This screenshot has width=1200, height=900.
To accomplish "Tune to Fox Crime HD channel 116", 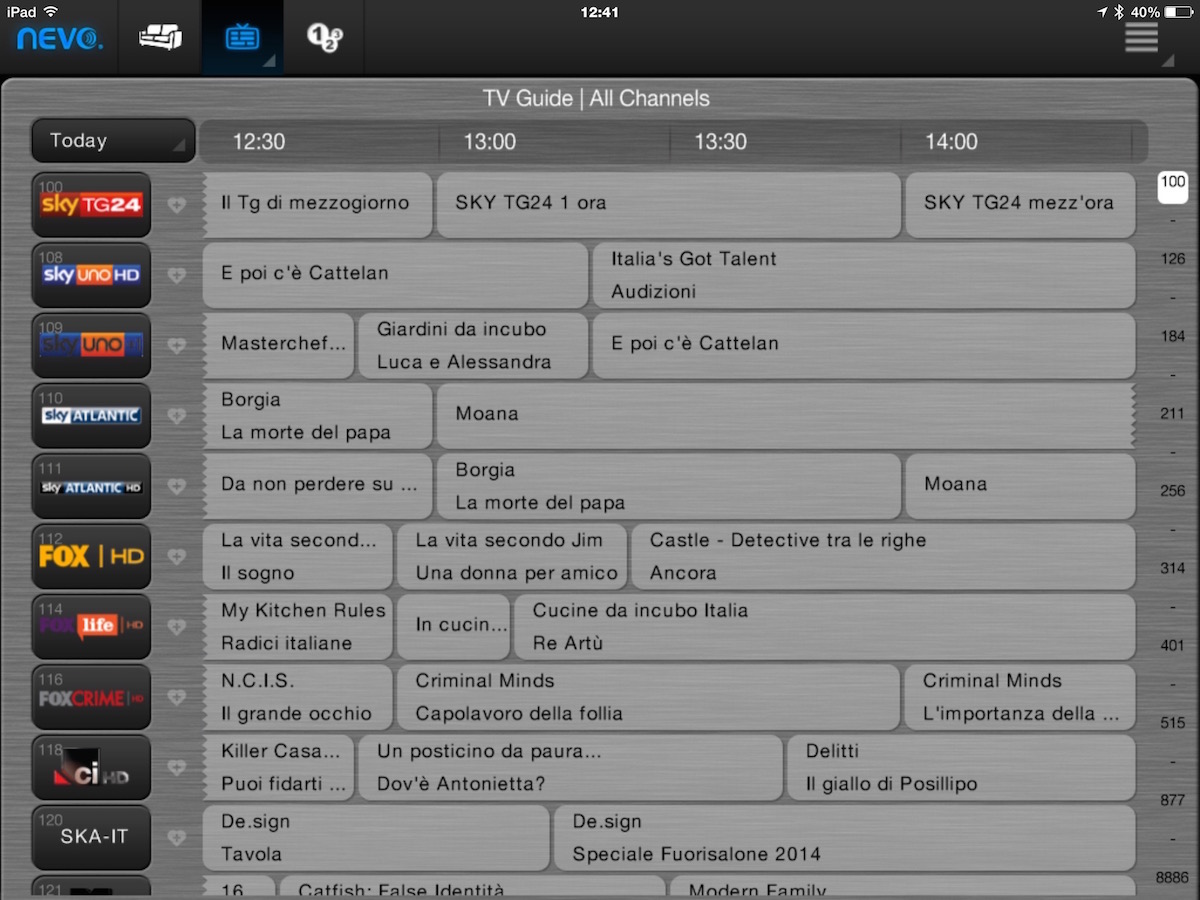I will 91,697.
